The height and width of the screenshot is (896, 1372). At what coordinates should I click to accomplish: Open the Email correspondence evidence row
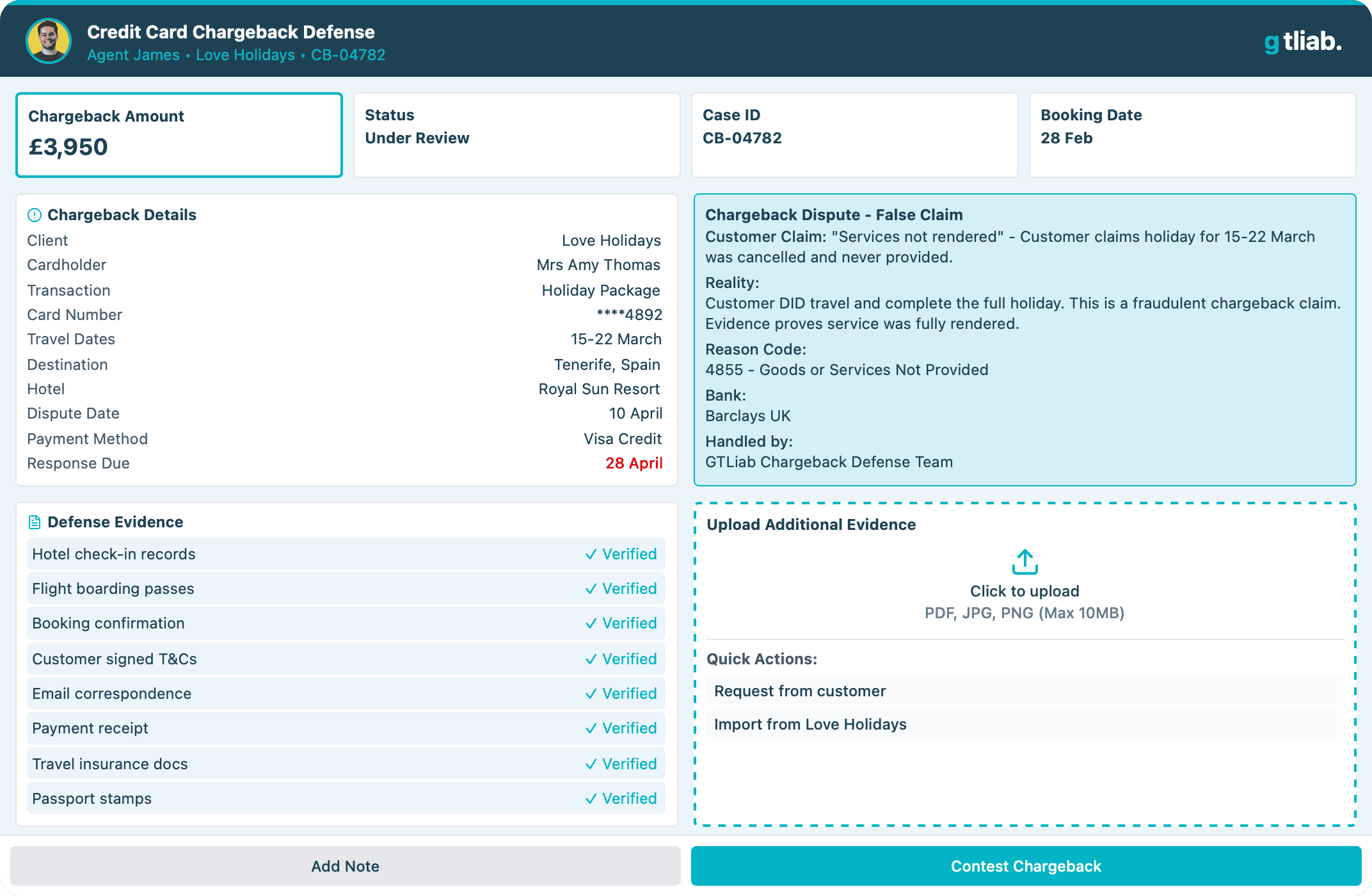coord(346,694)
